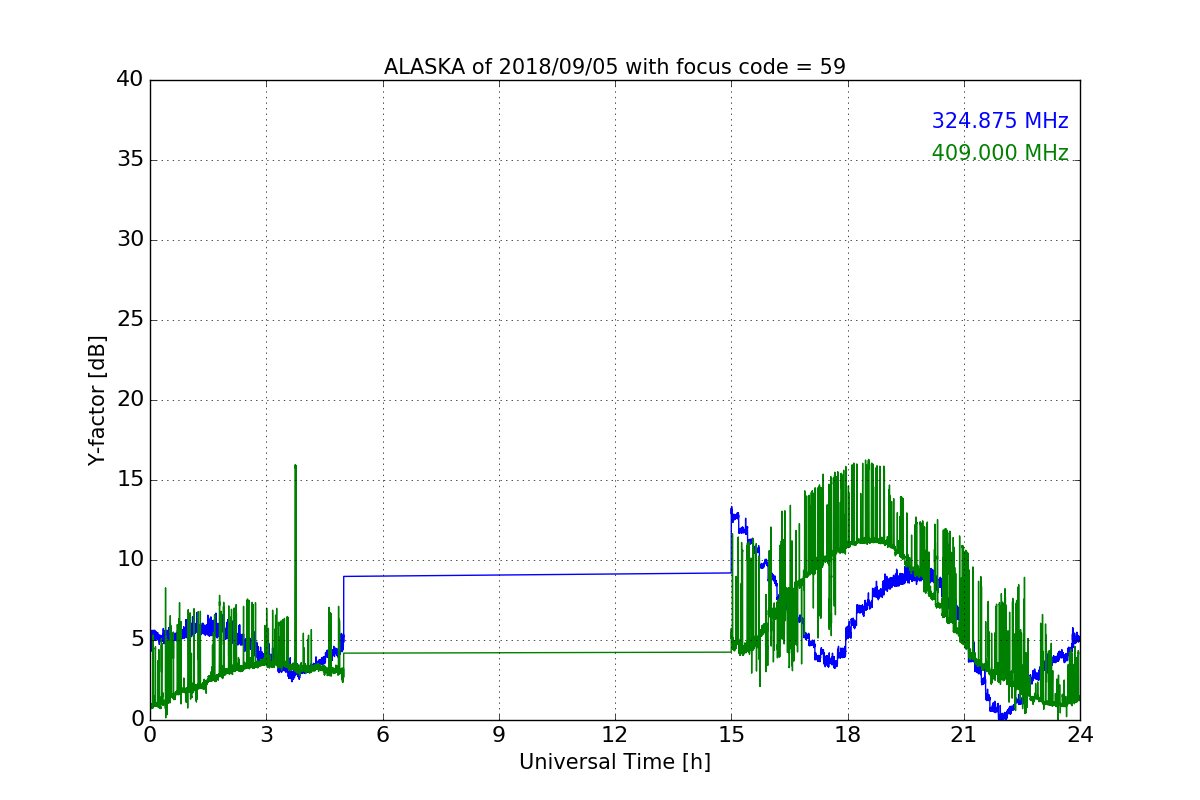This screenshot has height=800, width=1200.
Task: Click y-axis tick label 30
Action: tap(129, 240)
